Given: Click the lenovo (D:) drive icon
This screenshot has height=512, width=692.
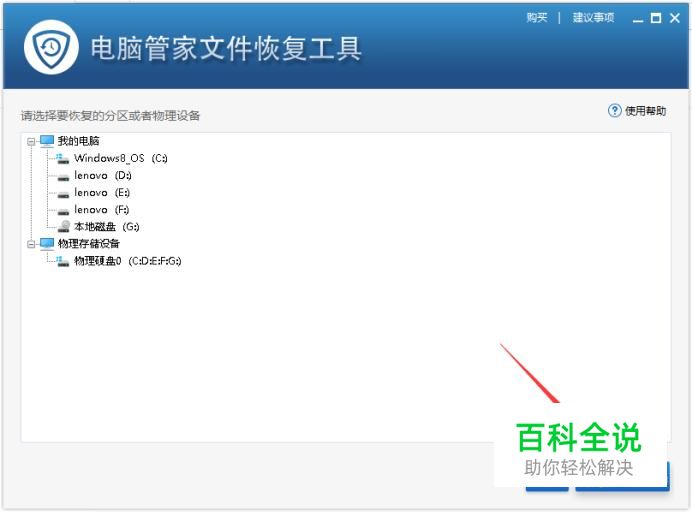Looking at the screenshot, I should point(63,177).
